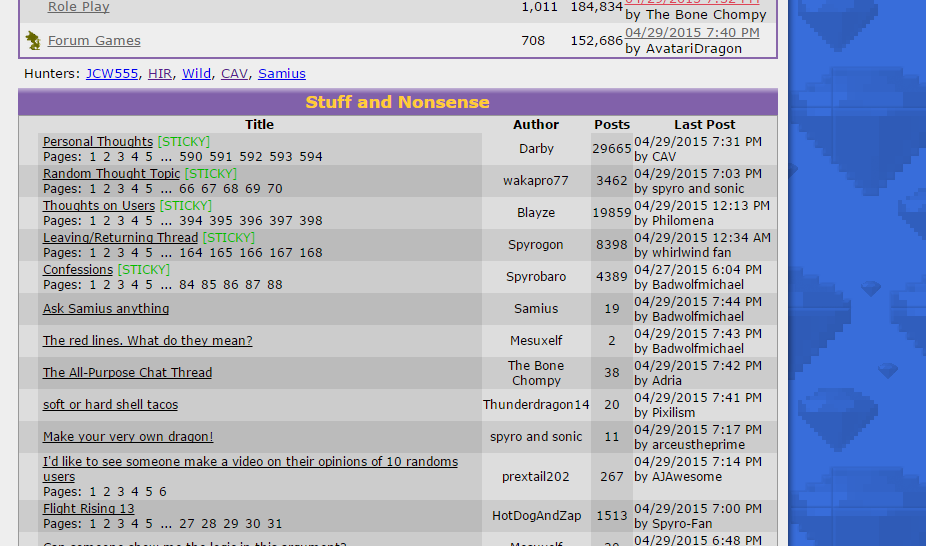Viewport: 926px width, 546px height.
Task: Go to page 398 of Thoughts on Users
Action: (311, 221)
